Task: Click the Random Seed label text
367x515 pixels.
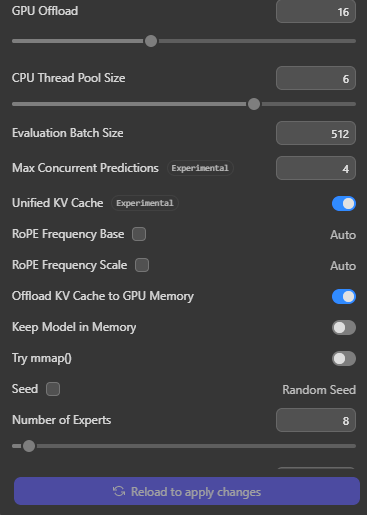Action: 319,390
